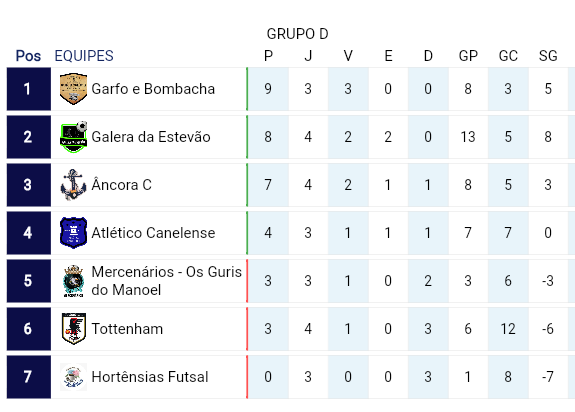Open the Hortênsias Futsal team name
The image size is (575, 412).
click(150, 377)
